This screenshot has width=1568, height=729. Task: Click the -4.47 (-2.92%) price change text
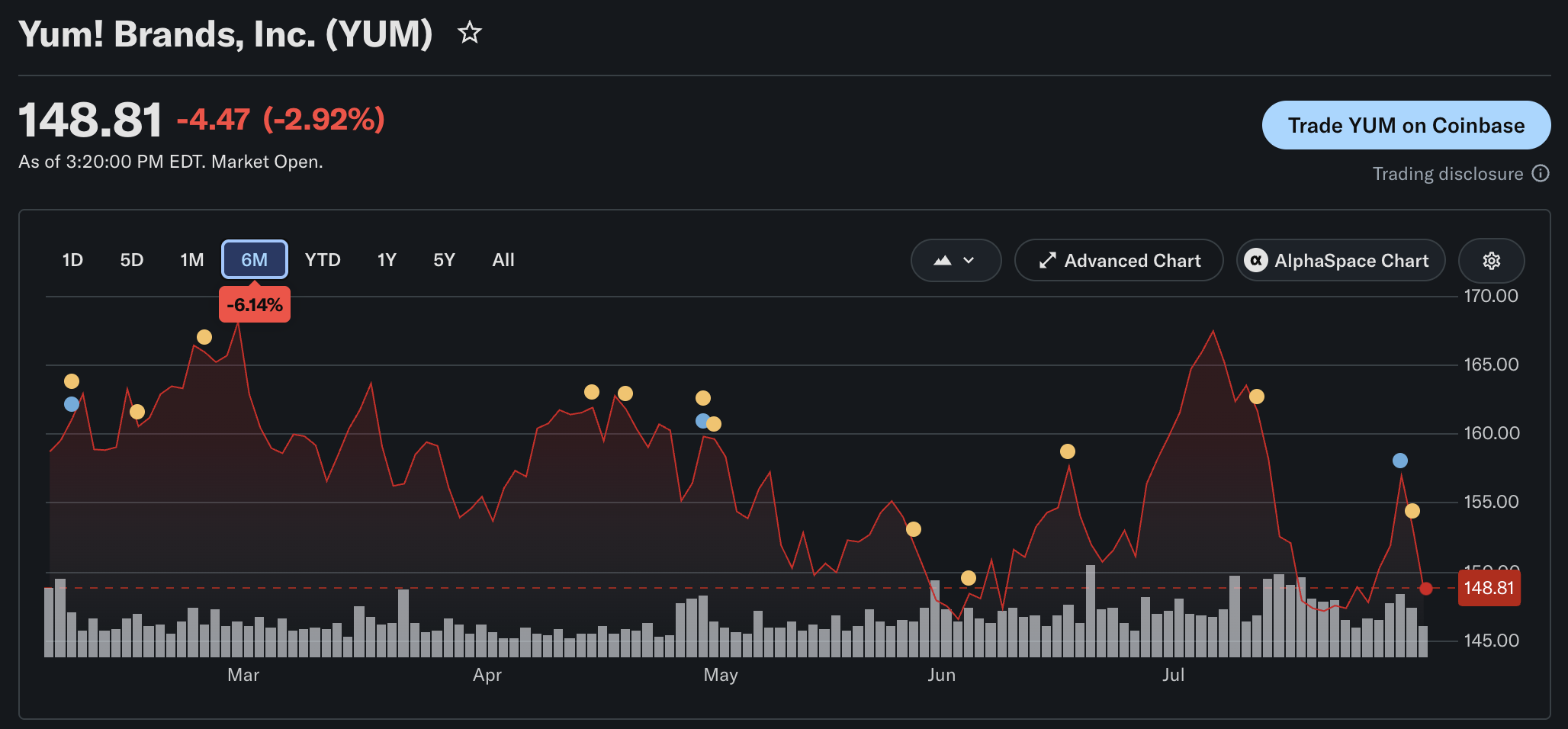[281, 119]
